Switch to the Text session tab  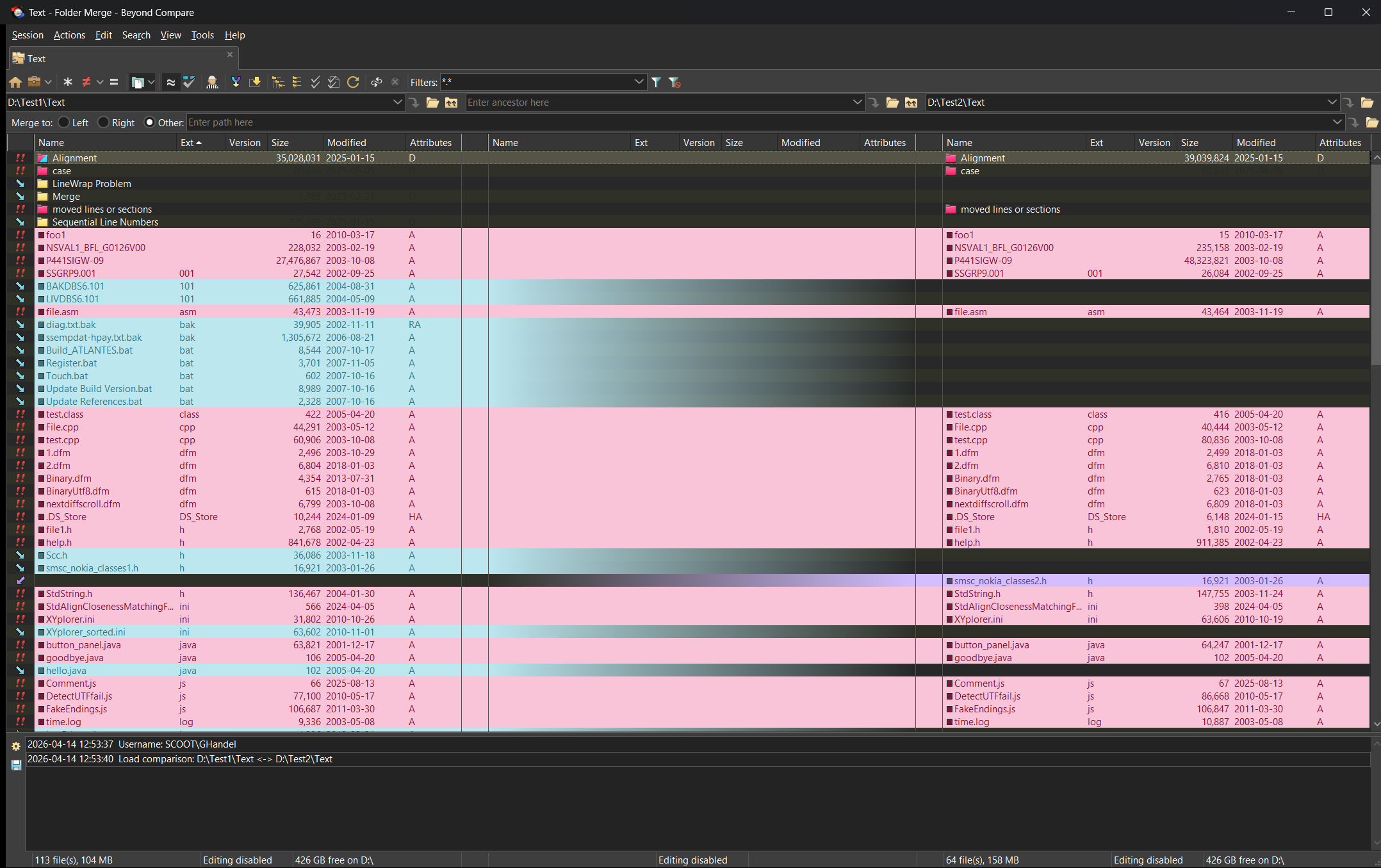124,58
